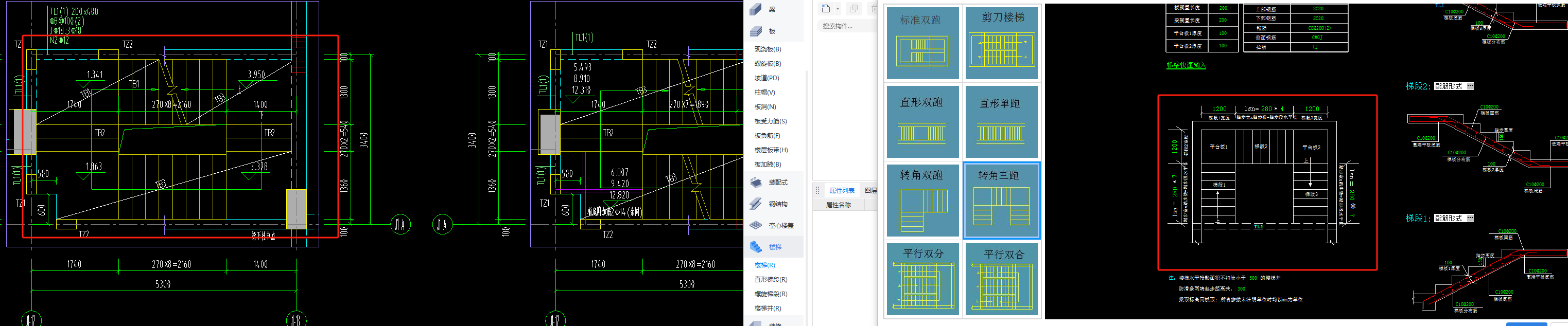Select 现浇板(B) in the component tree
Screen dimensions: 1568x326
point(768,49)
